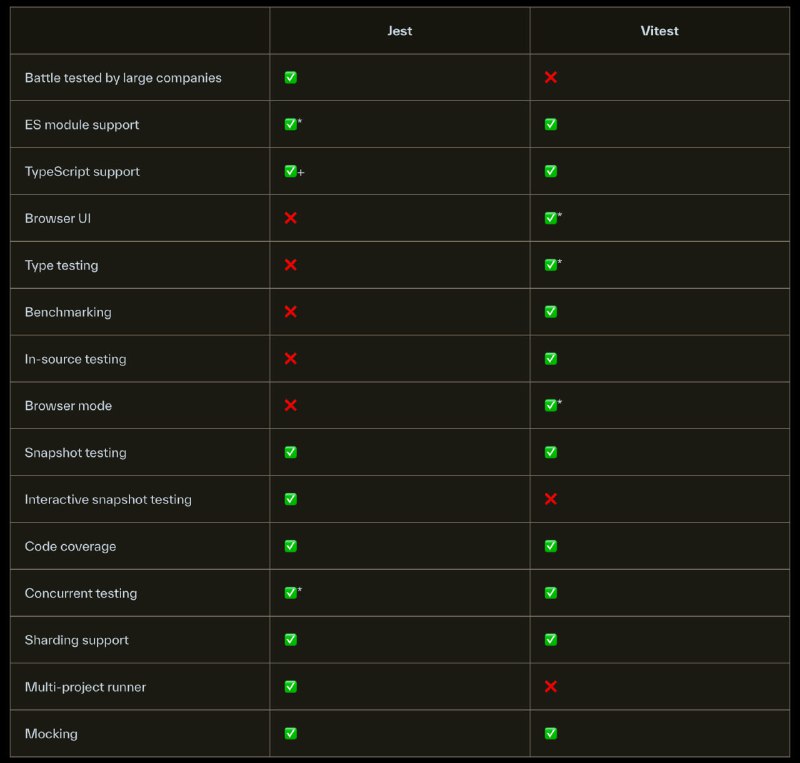This screenshot has height=763, width=800.
Task: Click Vitest's check for Sharding support
Action: [x=550, y=640]
